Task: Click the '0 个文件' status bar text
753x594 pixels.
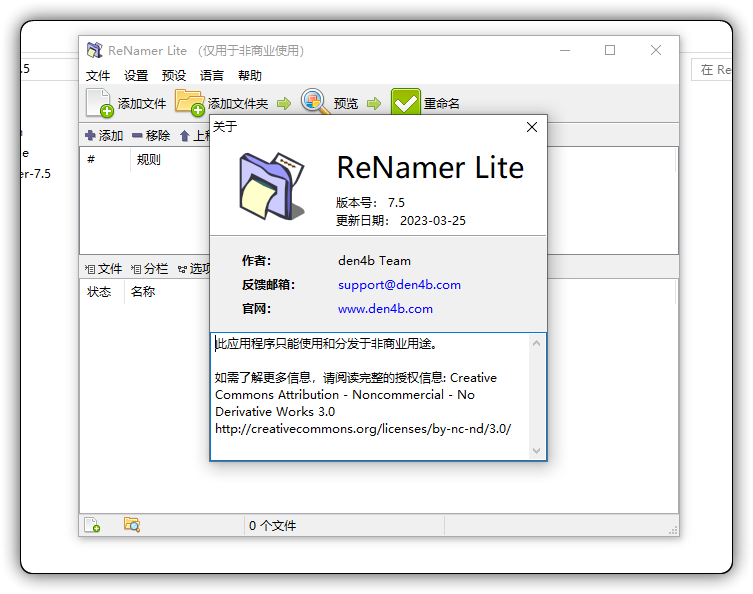Action: pyautogui.click(x=272, y=526)
